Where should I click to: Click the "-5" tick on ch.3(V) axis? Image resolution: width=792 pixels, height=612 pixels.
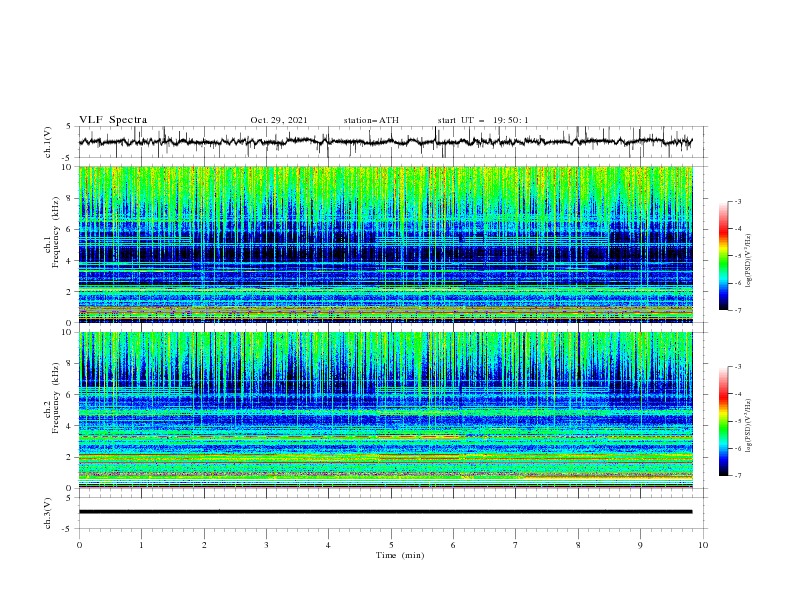[67, 529]
